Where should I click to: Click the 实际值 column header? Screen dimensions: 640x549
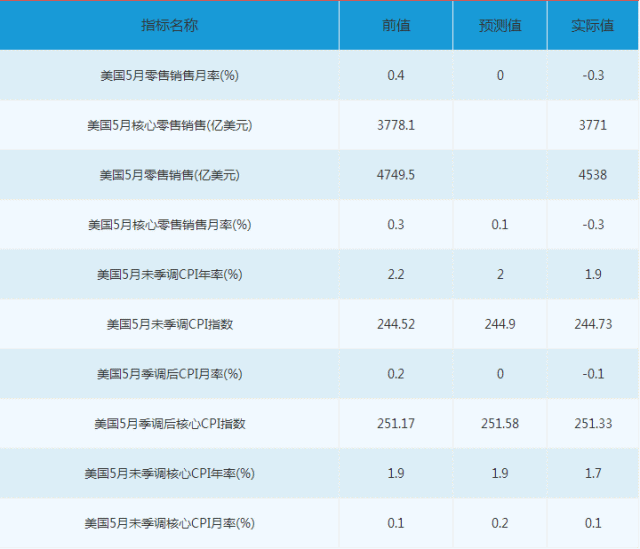(x=593, y=26)
